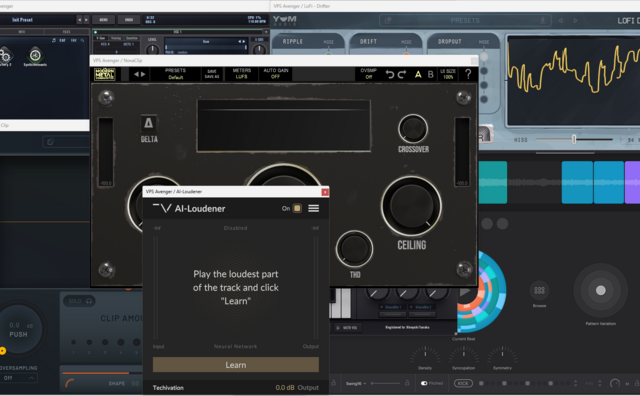Screen dimensions: 640x396
Task: Click the undo arrow in NovaClip
Action: pyautogui.click(x=390, y=74)
